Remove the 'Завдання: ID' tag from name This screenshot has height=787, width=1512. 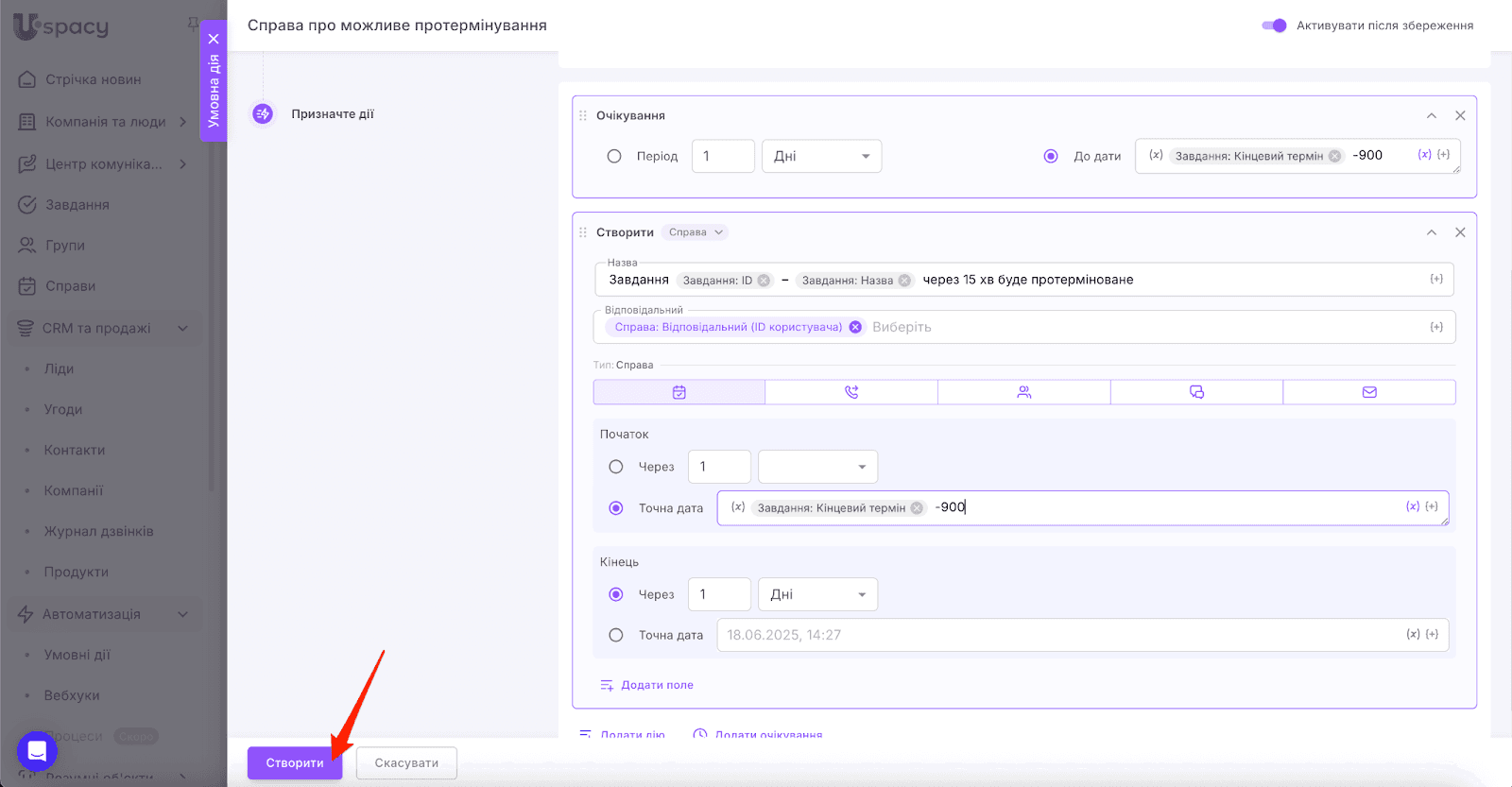coord(764,281)
